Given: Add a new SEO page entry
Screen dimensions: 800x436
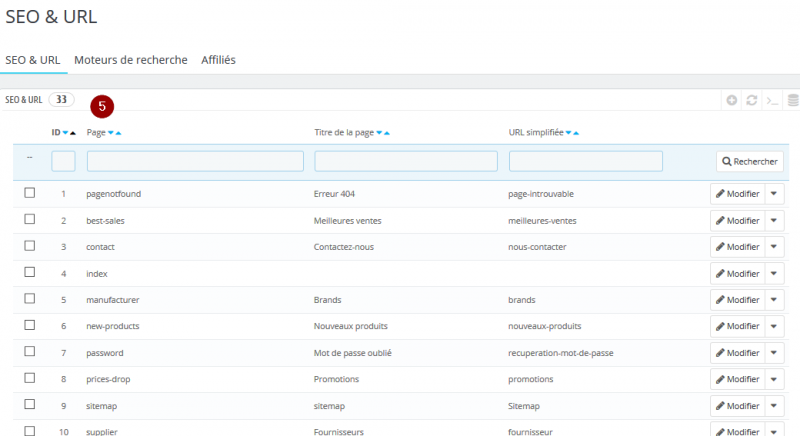Looking at the screenshot, I should tap(732, 100).
